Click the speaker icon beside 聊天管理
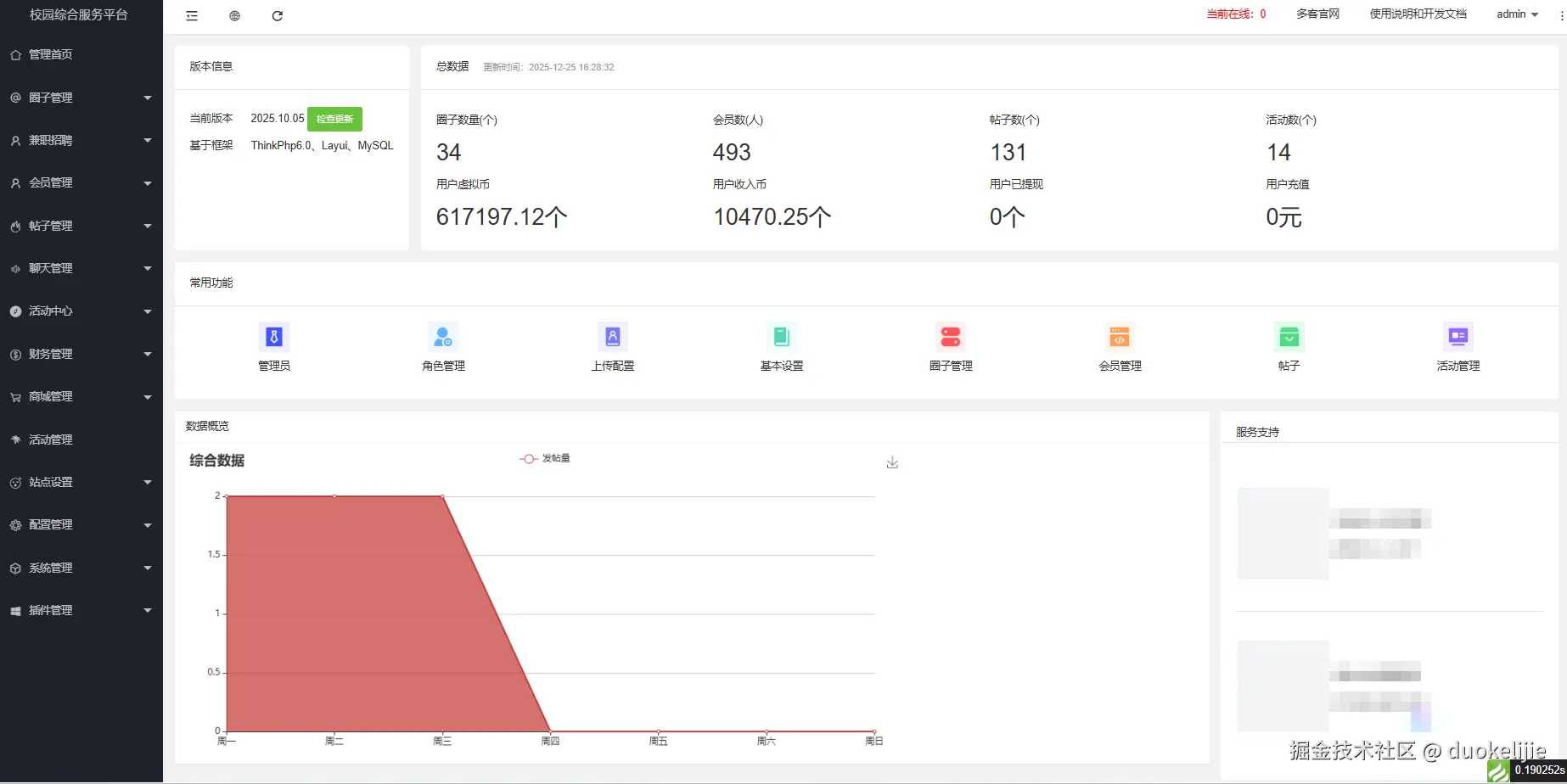 tap(15, 269)
